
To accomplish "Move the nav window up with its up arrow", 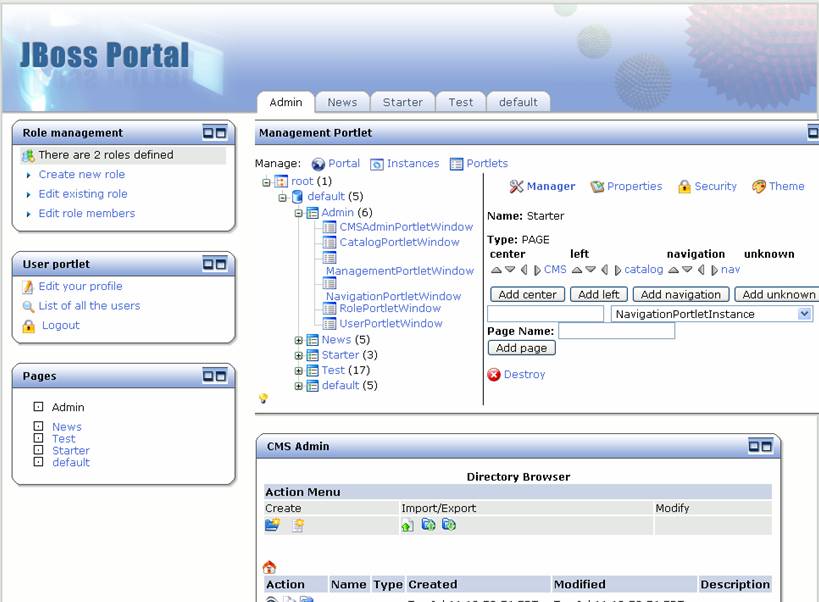I will click(673, 270).
